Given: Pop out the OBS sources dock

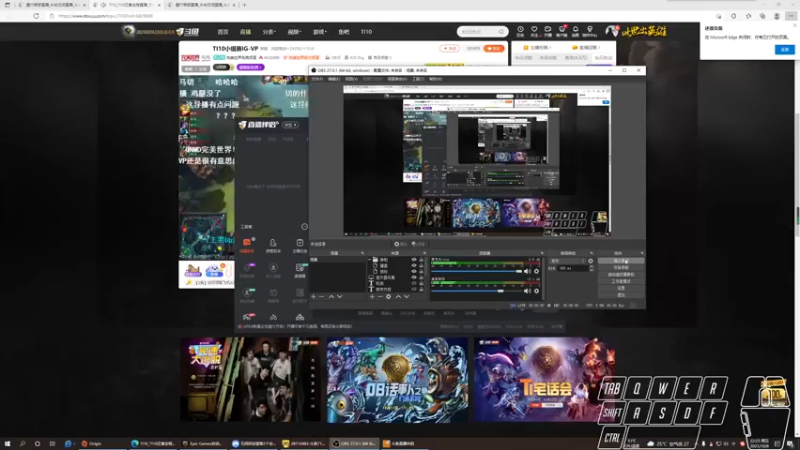Looking at the screenshot, I should pyautogui.click(x=424, y=253).
